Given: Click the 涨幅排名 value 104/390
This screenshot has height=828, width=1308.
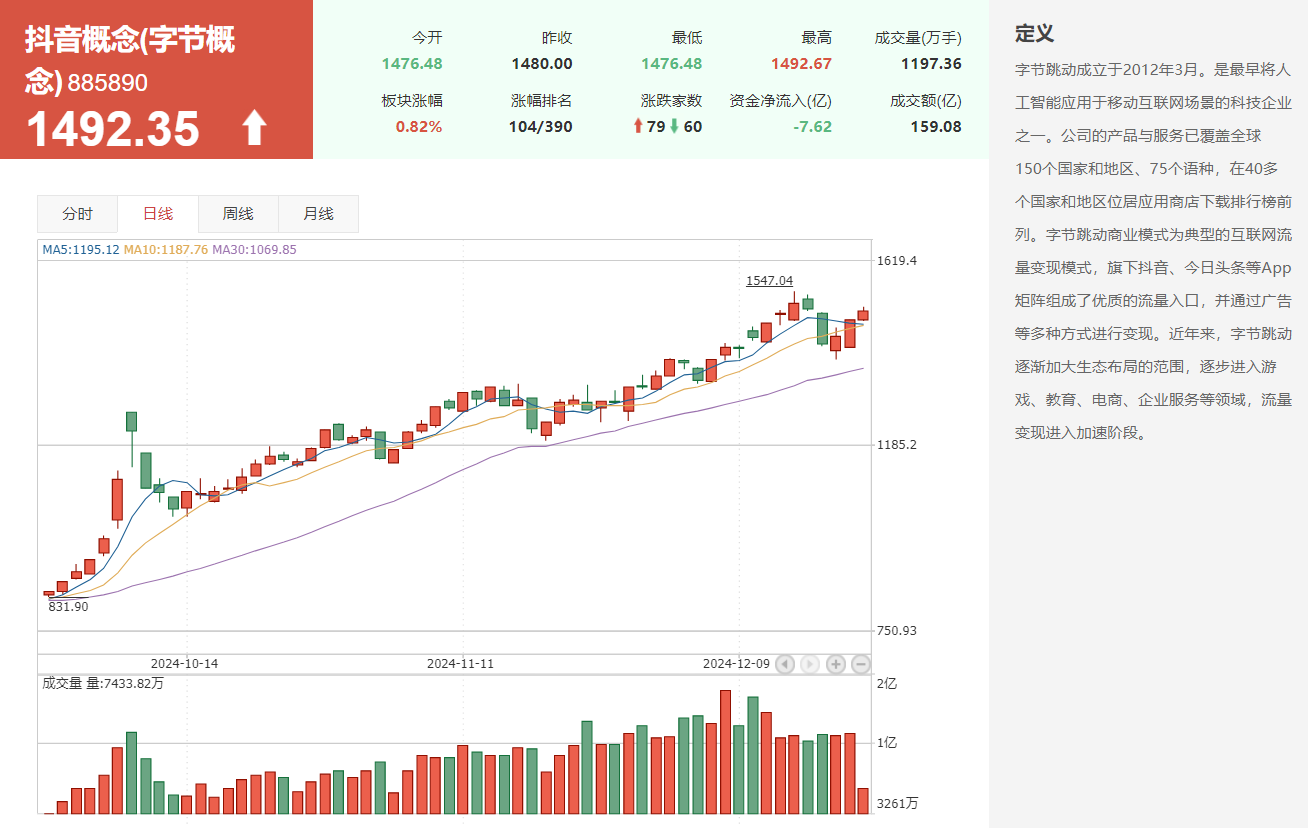Looking at the screenshot, I should 541,127.
